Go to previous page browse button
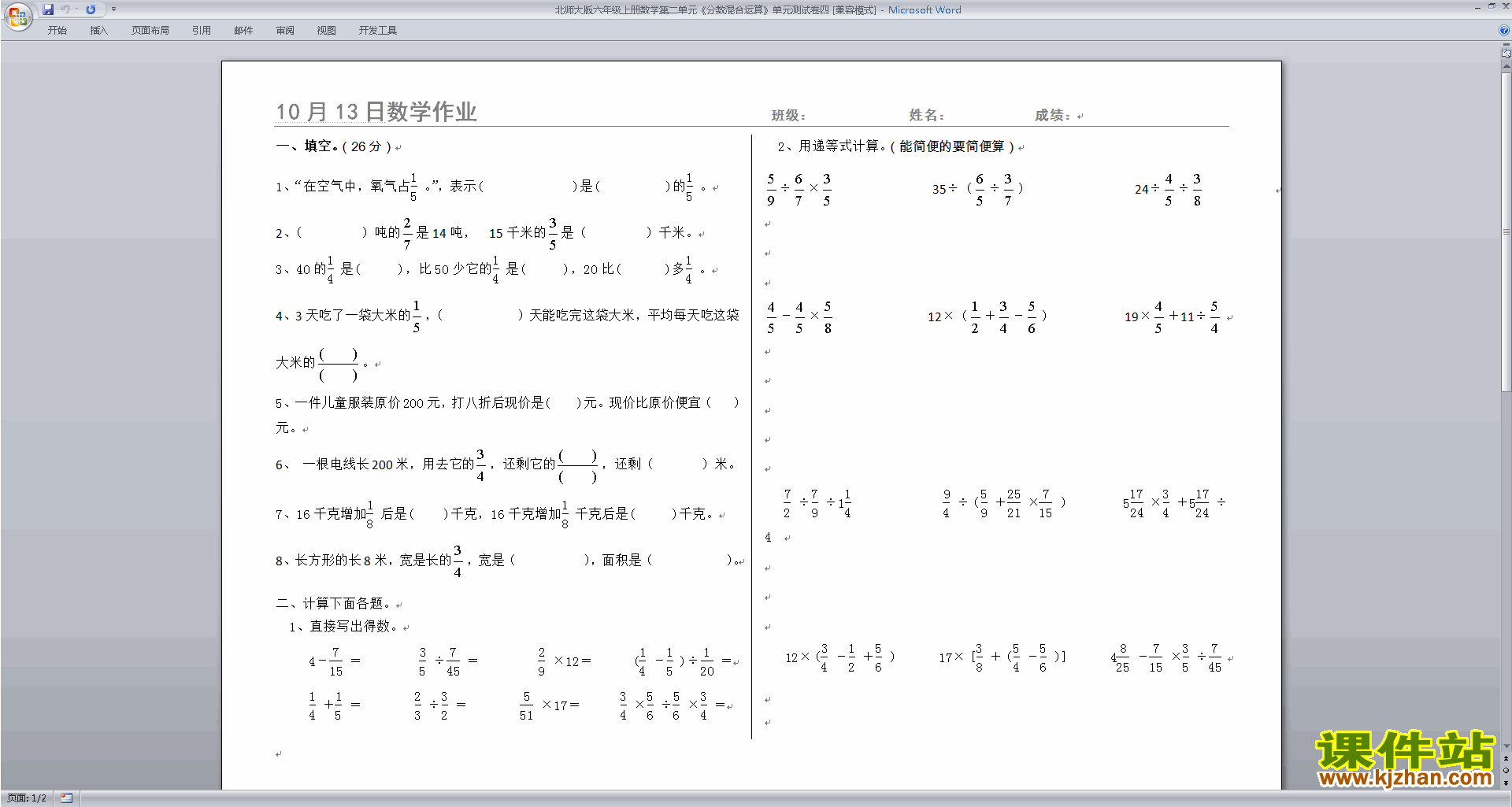The height and width of the screenshot is (807, 1512). click(x=1506, y=759)
